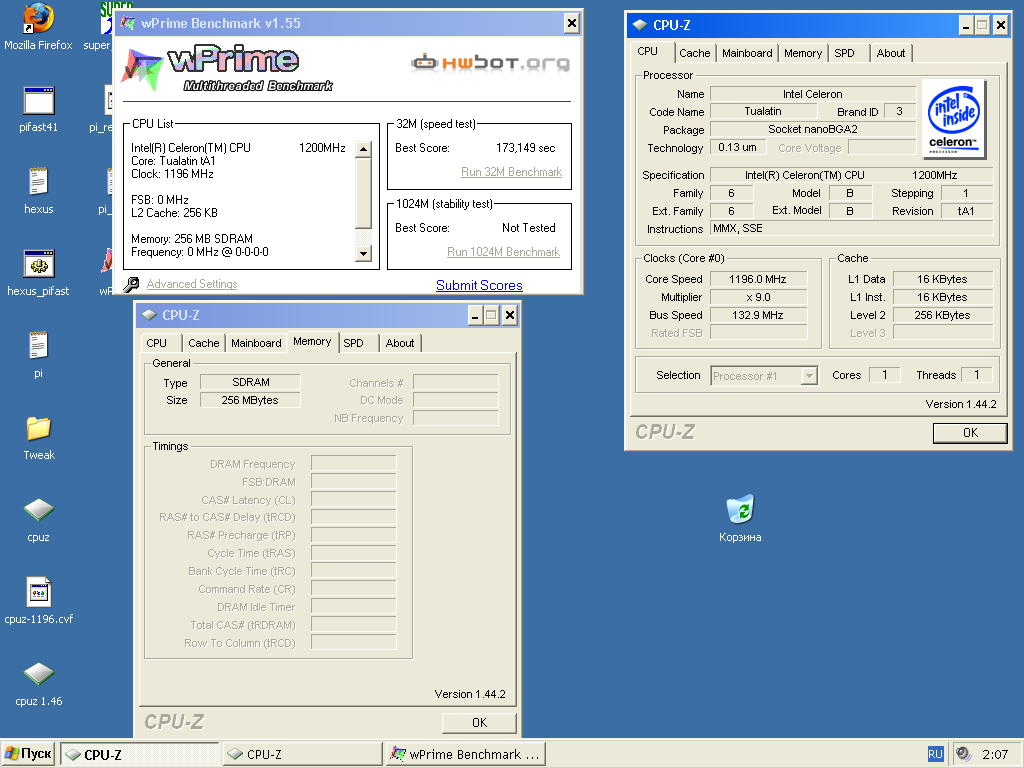Click the Memory Size 256 MBytes field

tap(250, 400)
